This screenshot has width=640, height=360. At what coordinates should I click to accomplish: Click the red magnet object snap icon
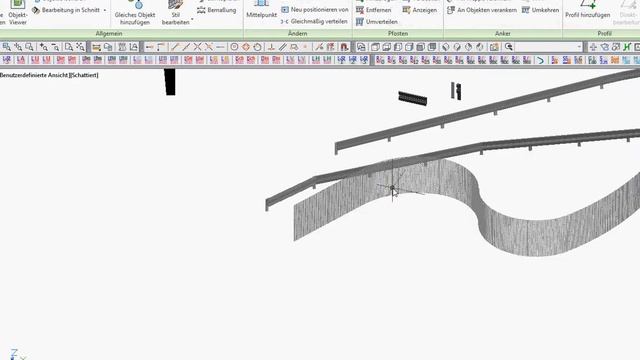344,47
